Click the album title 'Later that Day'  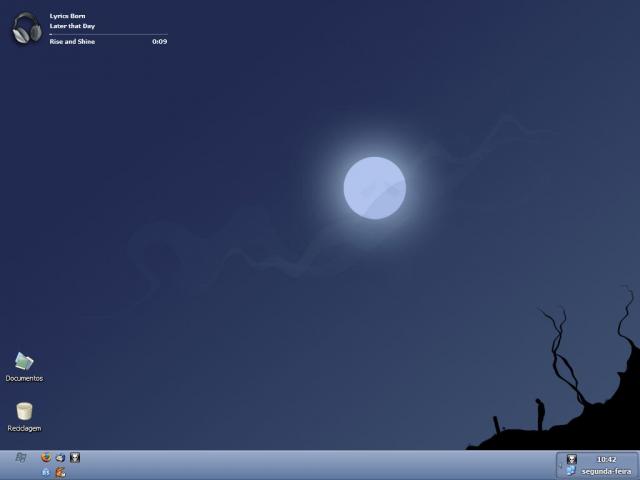click(x=72, y=26)
